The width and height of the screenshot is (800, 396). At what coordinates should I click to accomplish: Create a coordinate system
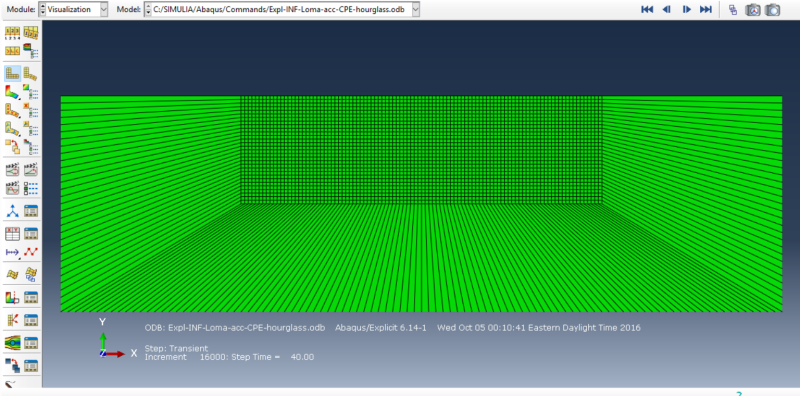tap(12, 211)
